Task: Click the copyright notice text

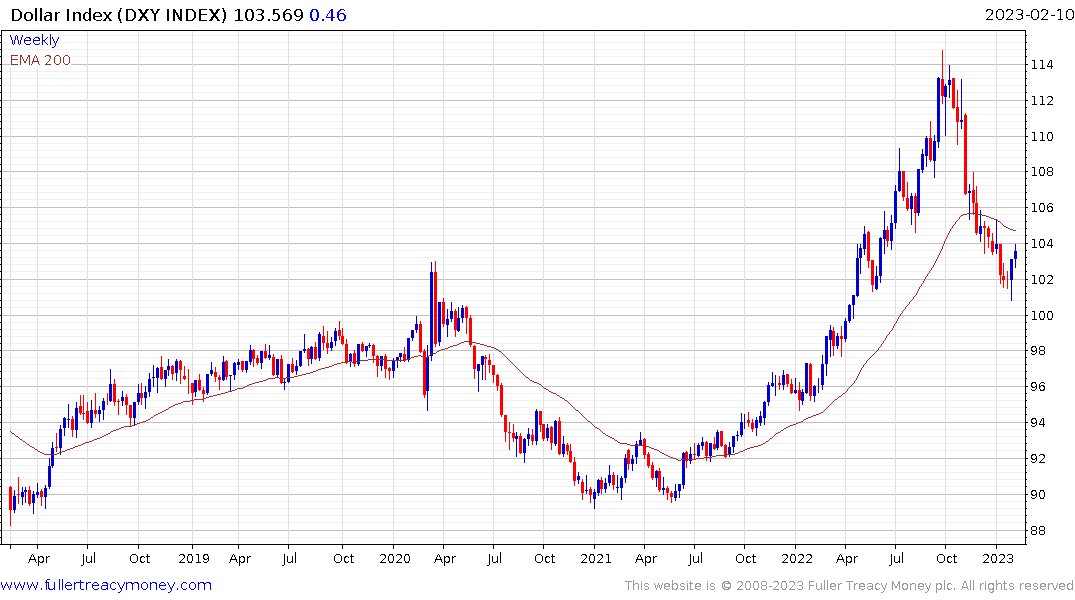Action: point(849,586)
